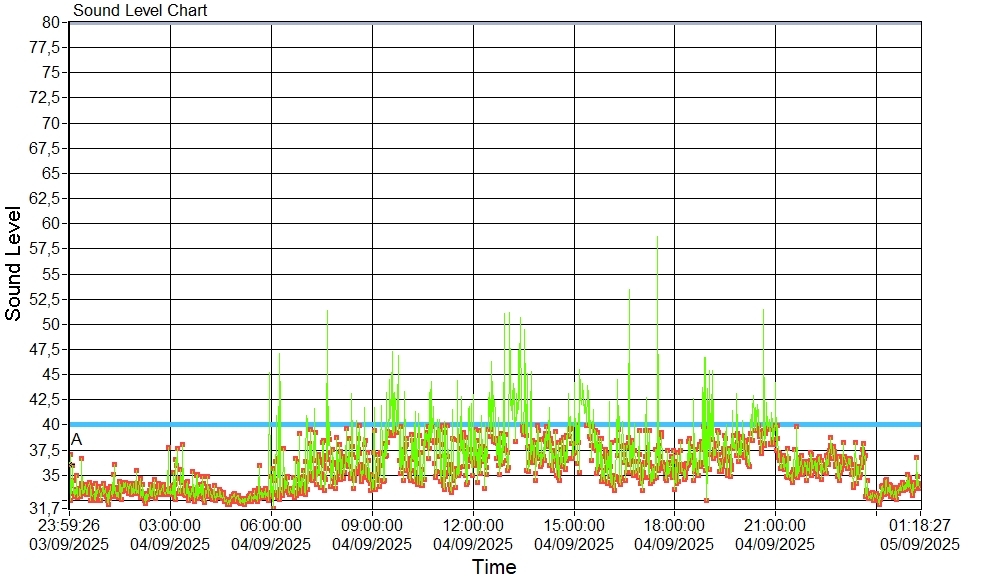990x588 pixels.
Task: Choose the 21:00:00 time axis label
Action: click(775, 525)
